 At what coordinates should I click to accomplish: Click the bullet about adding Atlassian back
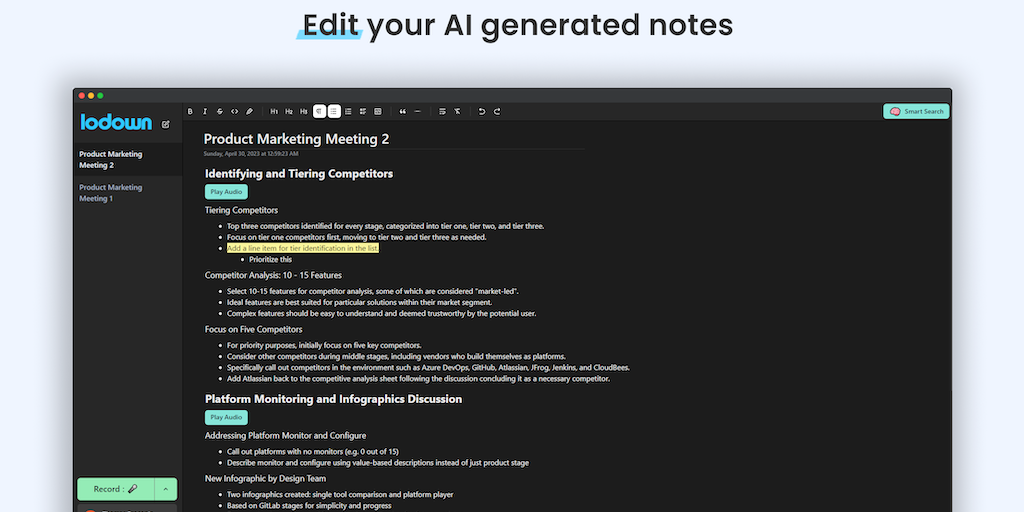(x=419, y=379)
